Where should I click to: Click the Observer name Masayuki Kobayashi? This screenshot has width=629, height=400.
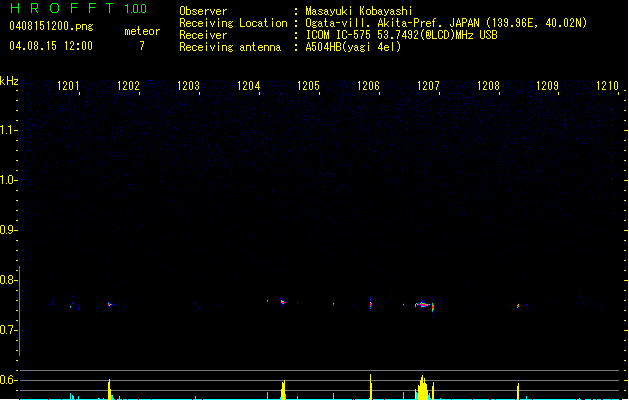coord(359,11)
